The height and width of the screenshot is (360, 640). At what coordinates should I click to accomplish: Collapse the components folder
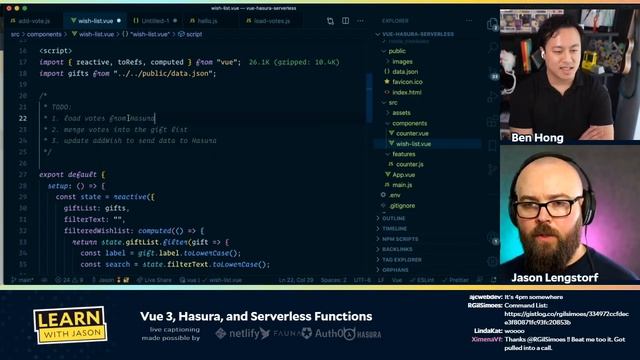click(409, 123)
